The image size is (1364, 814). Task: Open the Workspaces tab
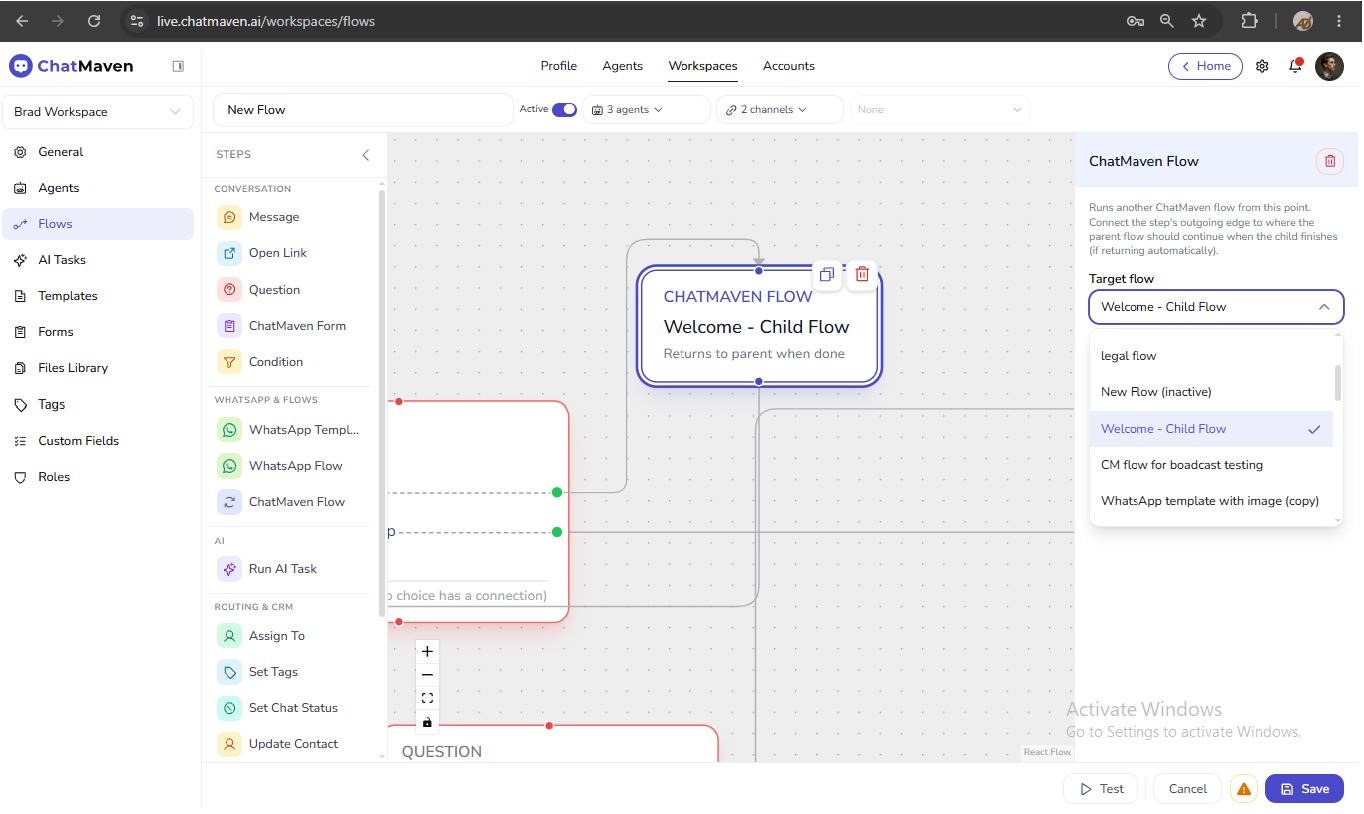[703, 66]
